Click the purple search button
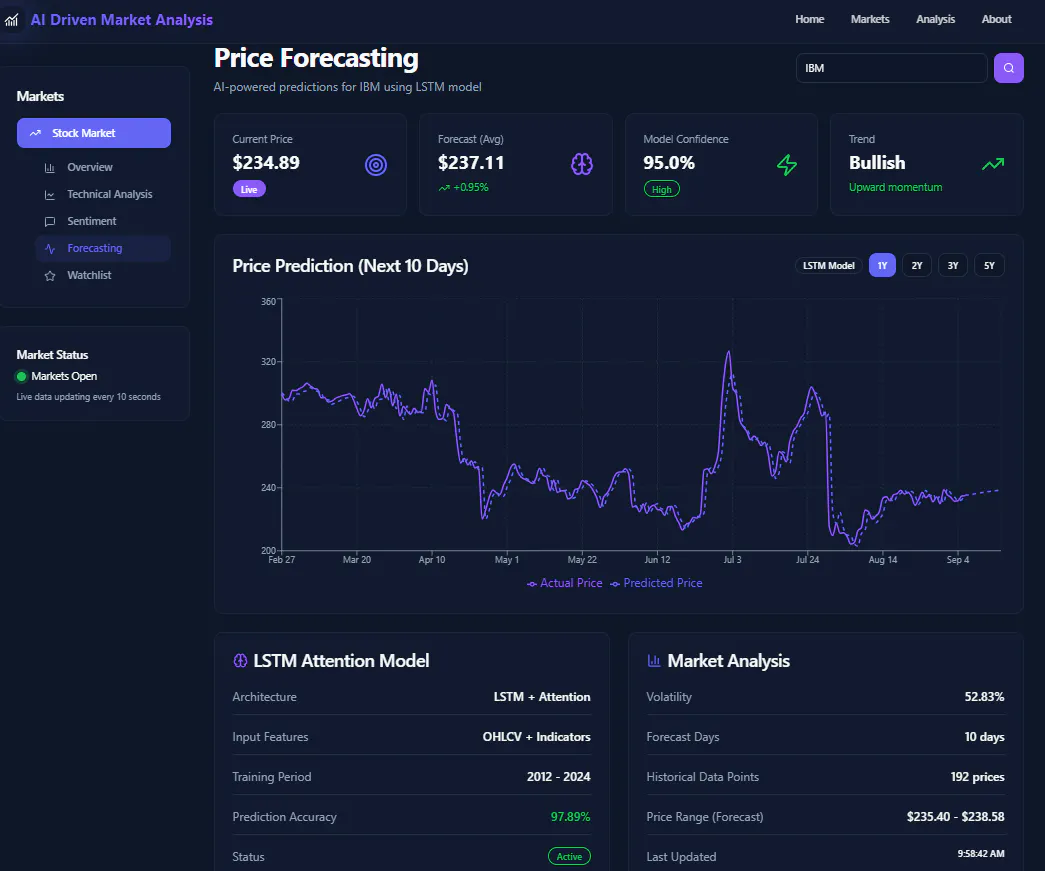The height and width of the screenshot is (871, 1045). pos(1008,68)
